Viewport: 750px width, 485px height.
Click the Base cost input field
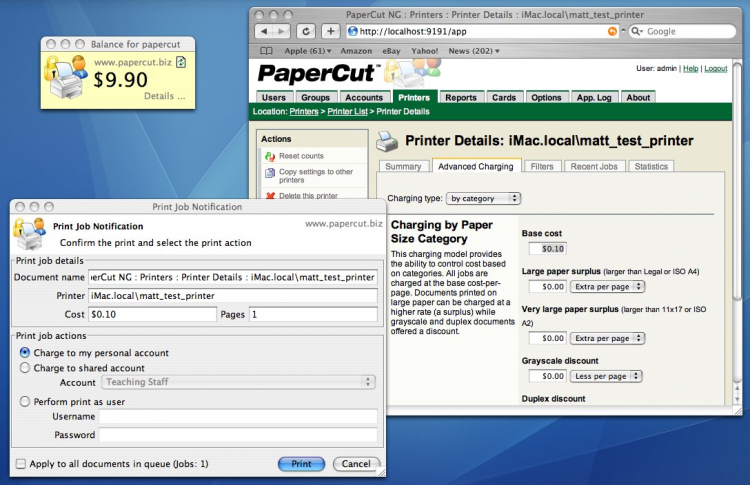pos(548,249)
